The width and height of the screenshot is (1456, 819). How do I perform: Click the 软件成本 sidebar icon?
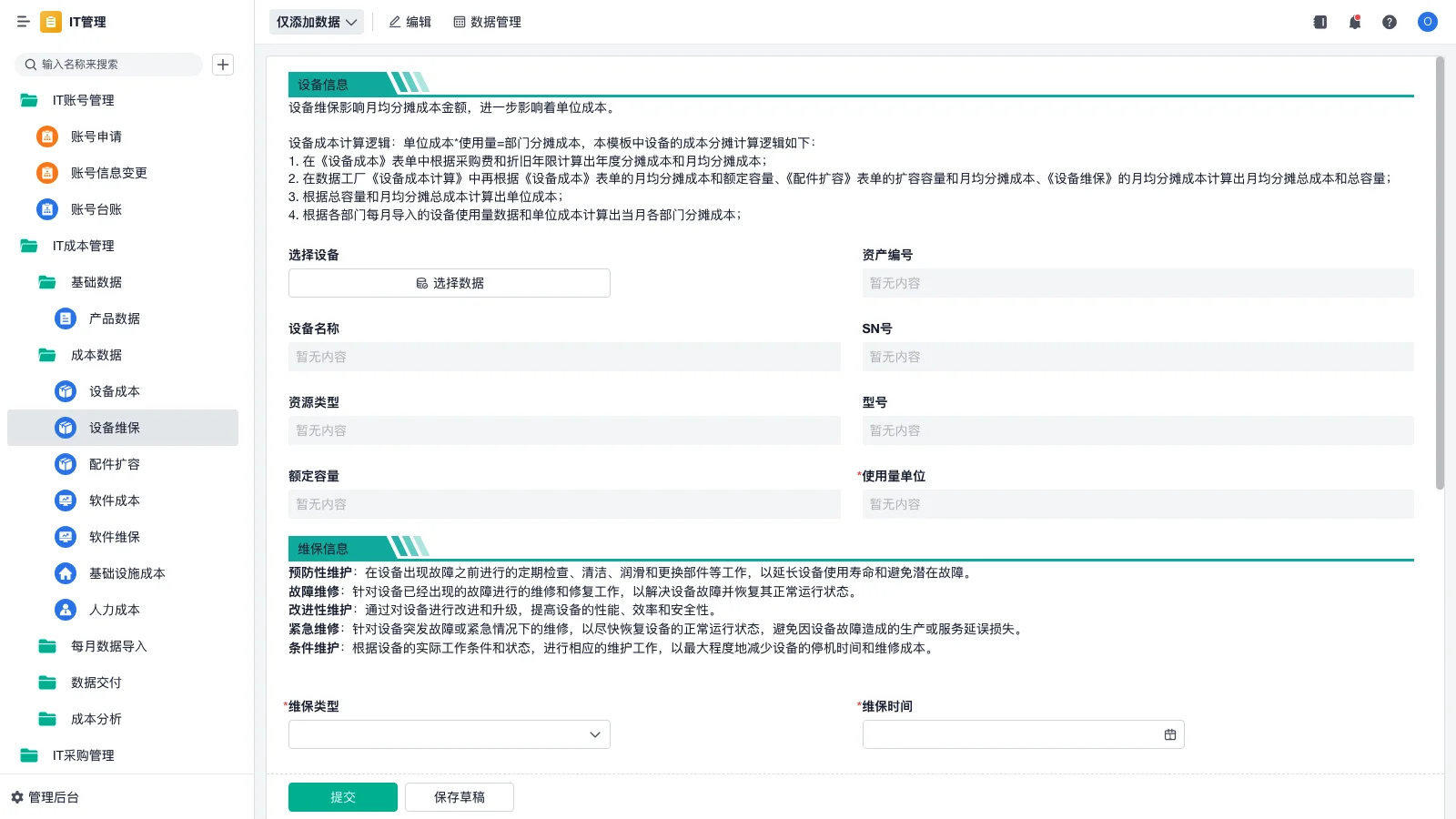click(65, 500)
